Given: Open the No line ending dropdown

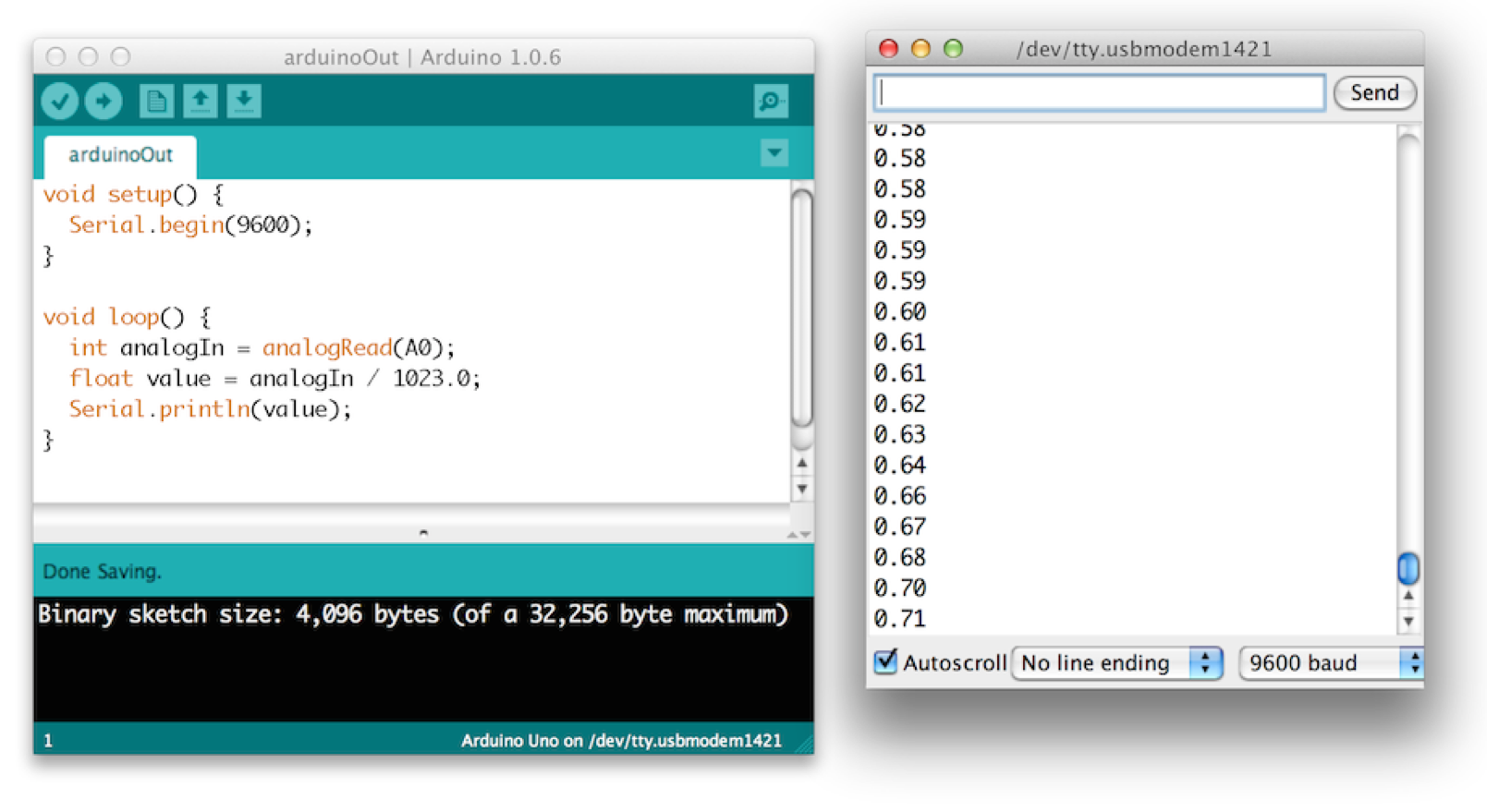Looking at the screenshot, I should pyautogui.click(x=1117, y=662).
